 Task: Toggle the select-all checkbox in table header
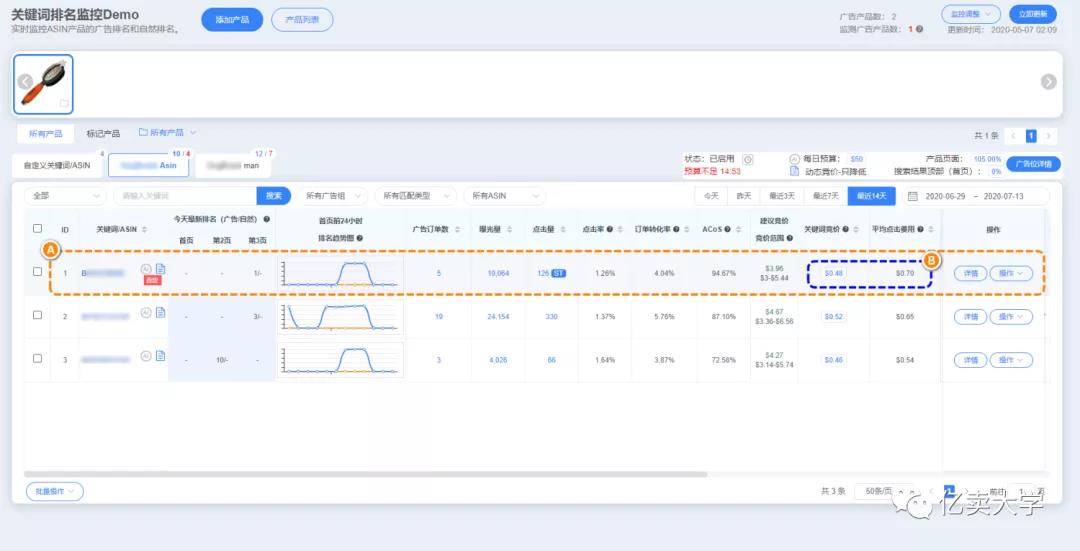point(37,228)
